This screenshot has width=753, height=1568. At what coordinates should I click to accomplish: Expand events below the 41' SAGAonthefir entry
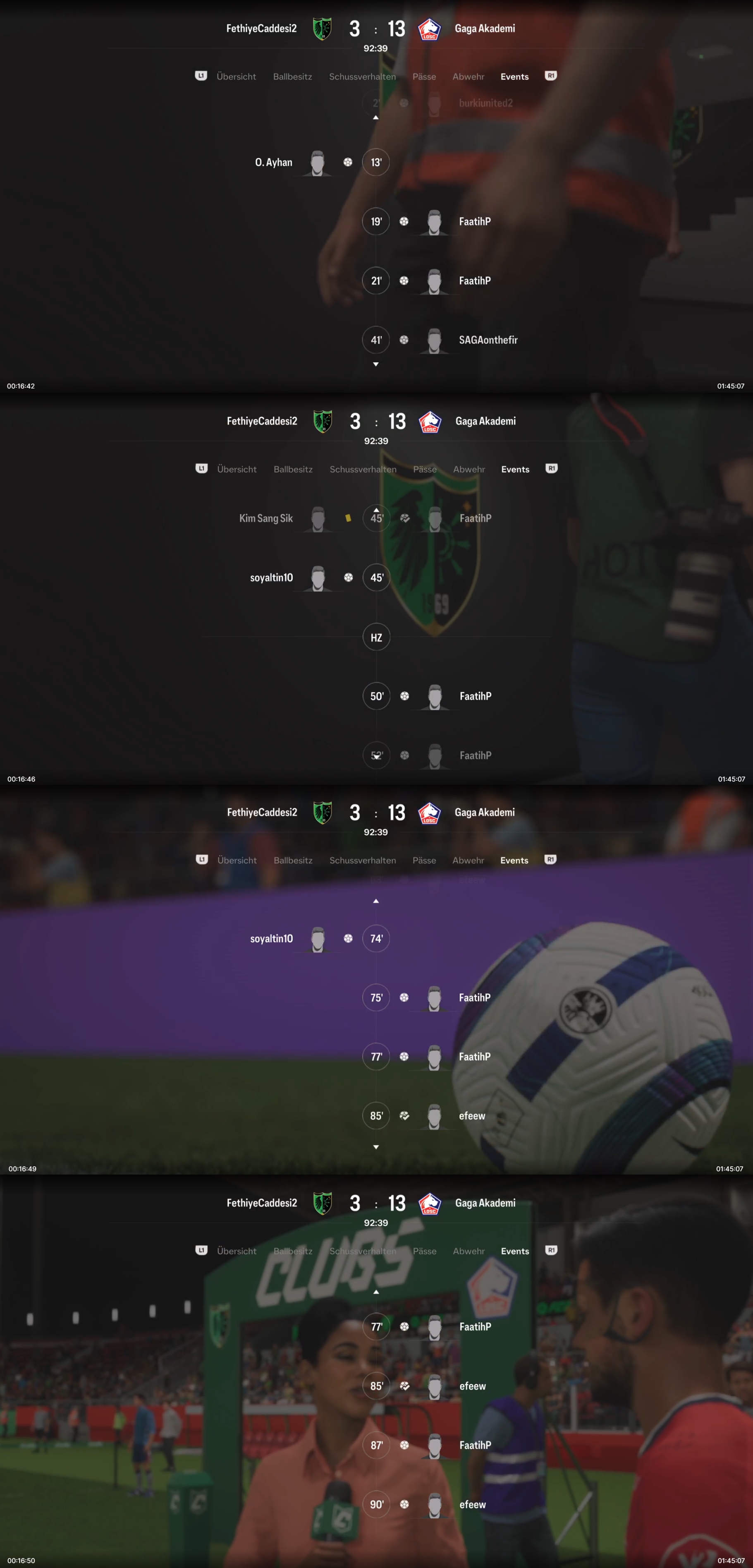(x=376, y=364)
